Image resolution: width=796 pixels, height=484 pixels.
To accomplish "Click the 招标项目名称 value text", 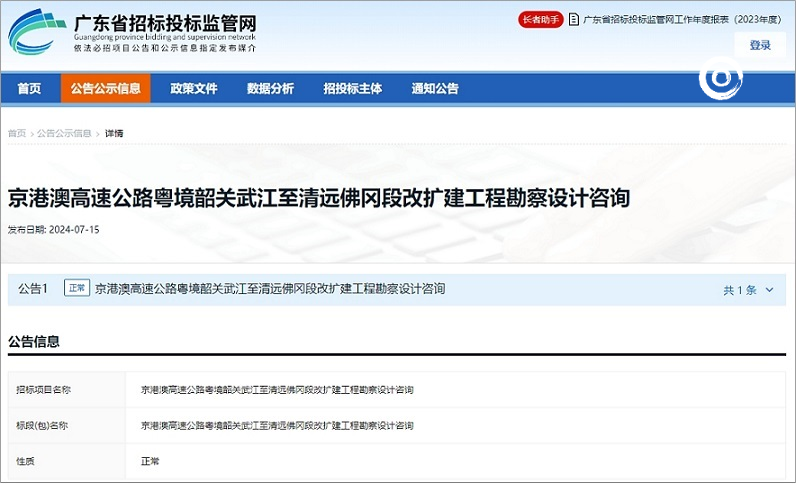I will [x=277, y=389].
